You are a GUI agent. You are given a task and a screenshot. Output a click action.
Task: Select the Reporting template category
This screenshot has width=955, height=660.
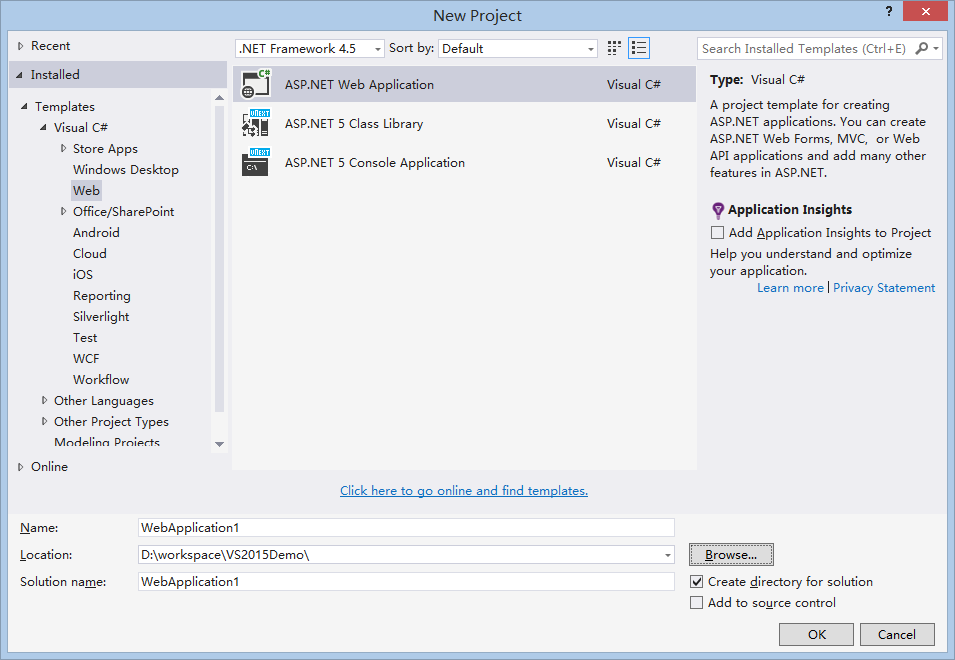(102, 296)
